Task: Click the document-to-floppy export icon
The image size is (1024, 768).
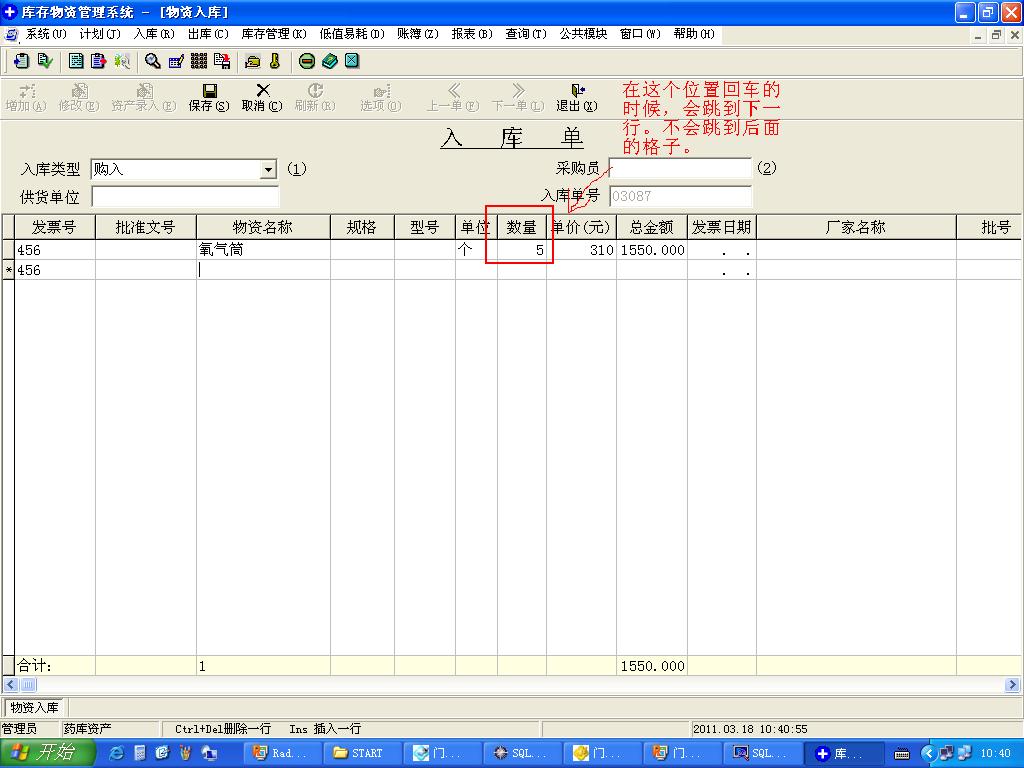Action: pyautogui.click(x=222, y=61)
